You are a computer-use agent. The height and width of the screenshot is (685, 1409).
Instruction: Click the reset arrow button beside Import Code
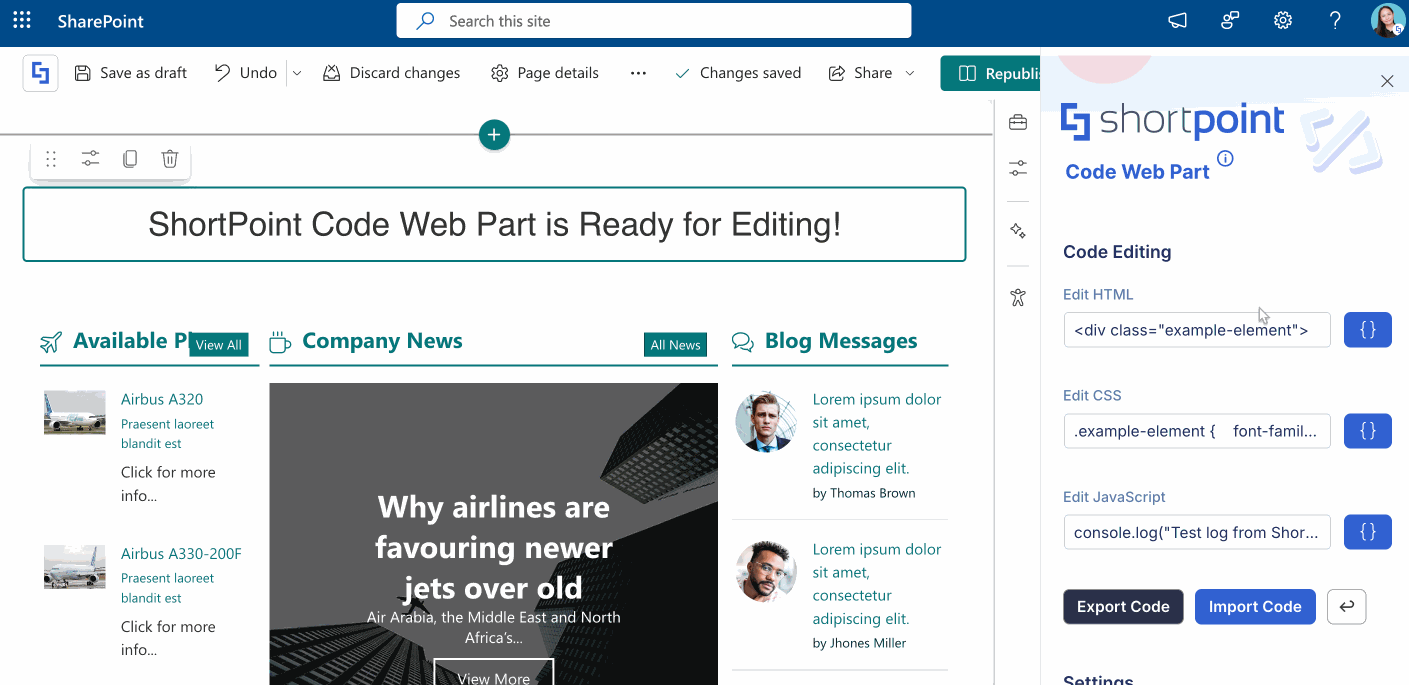click(1346, 607)
